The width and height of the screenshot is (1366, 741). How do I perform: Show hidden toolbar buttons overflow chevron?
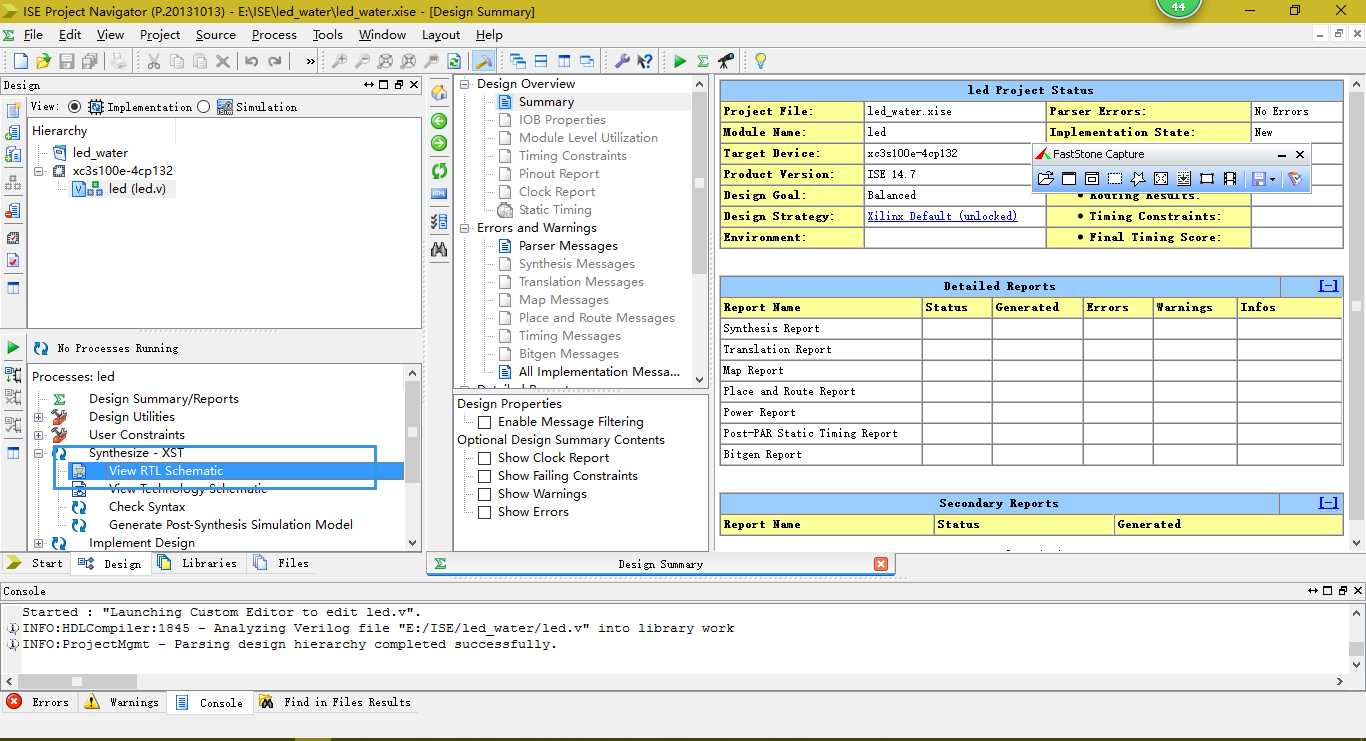[311, 62]
